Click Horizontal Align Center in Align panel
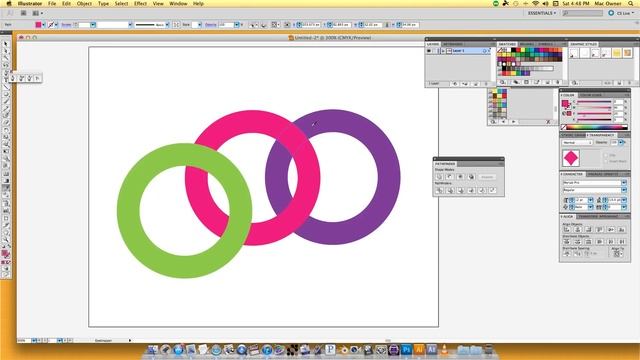The width and height of the screenshot is (640, 360). click(x=578, y=230)
